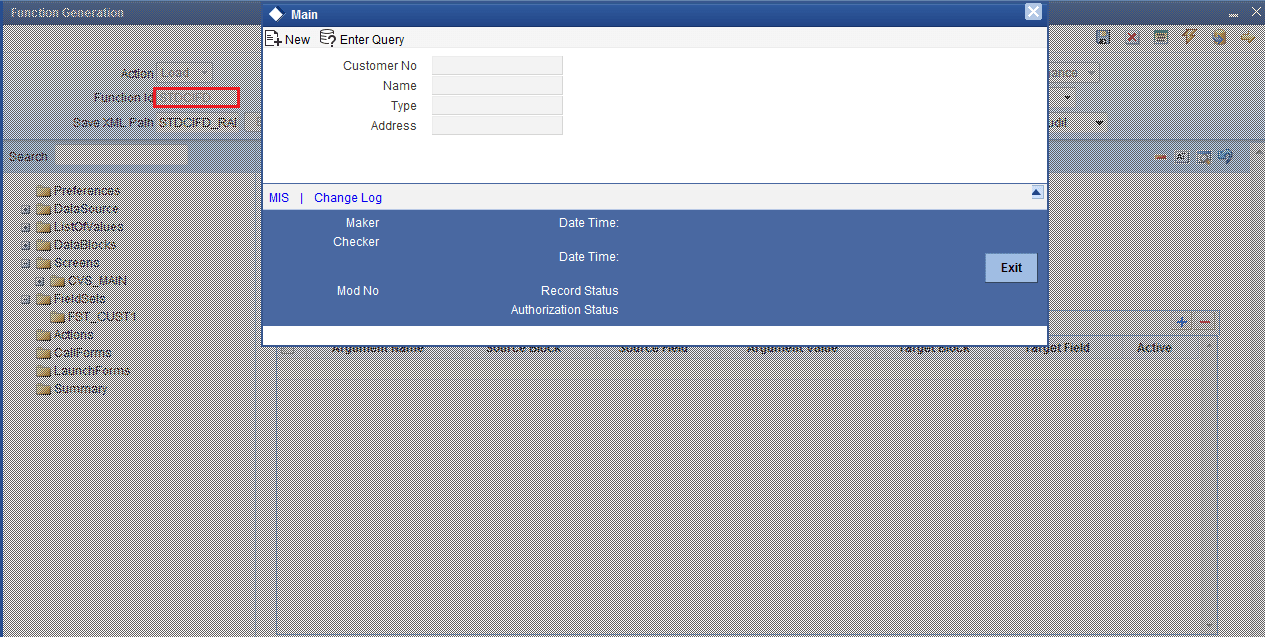Click the Exit button in Main window
This screenshot has height=637, width=1265.
pos(1011,268)
